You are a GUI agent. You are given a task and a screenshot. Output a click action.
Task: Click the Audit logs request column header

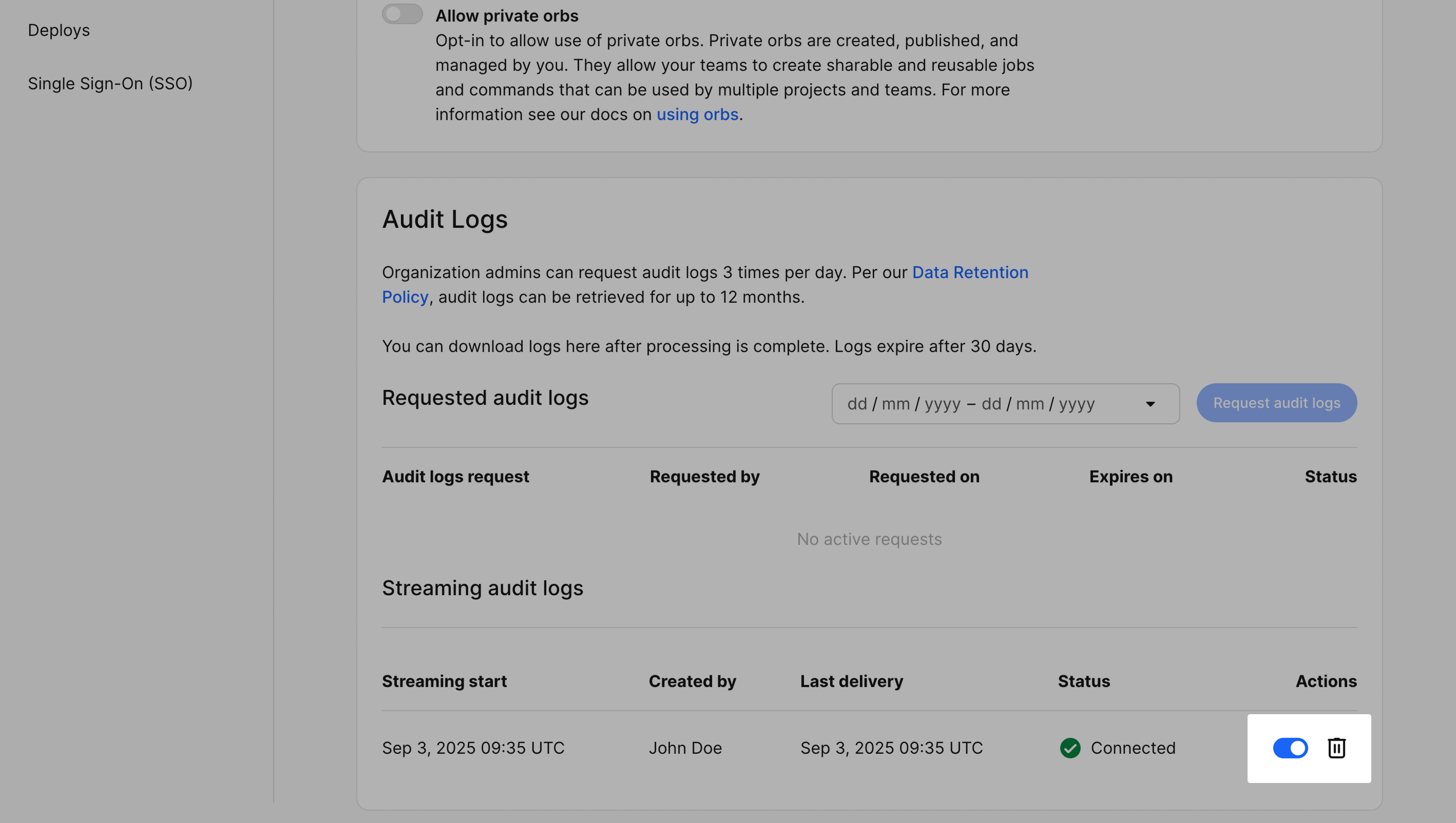click(455, 477)
